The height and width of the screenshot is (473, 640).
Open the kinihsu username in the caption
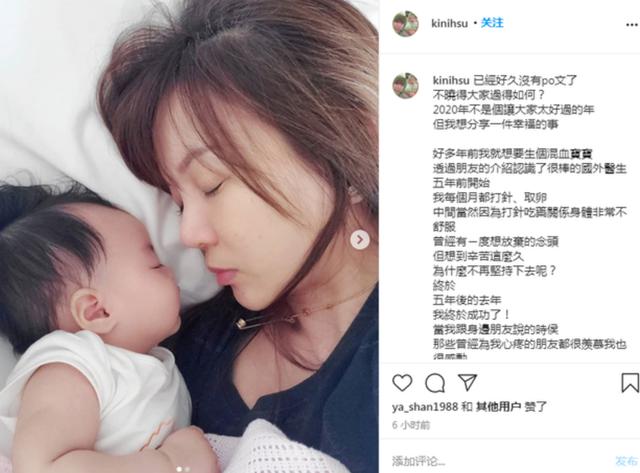pyautogui.click(x=451, y=80)
